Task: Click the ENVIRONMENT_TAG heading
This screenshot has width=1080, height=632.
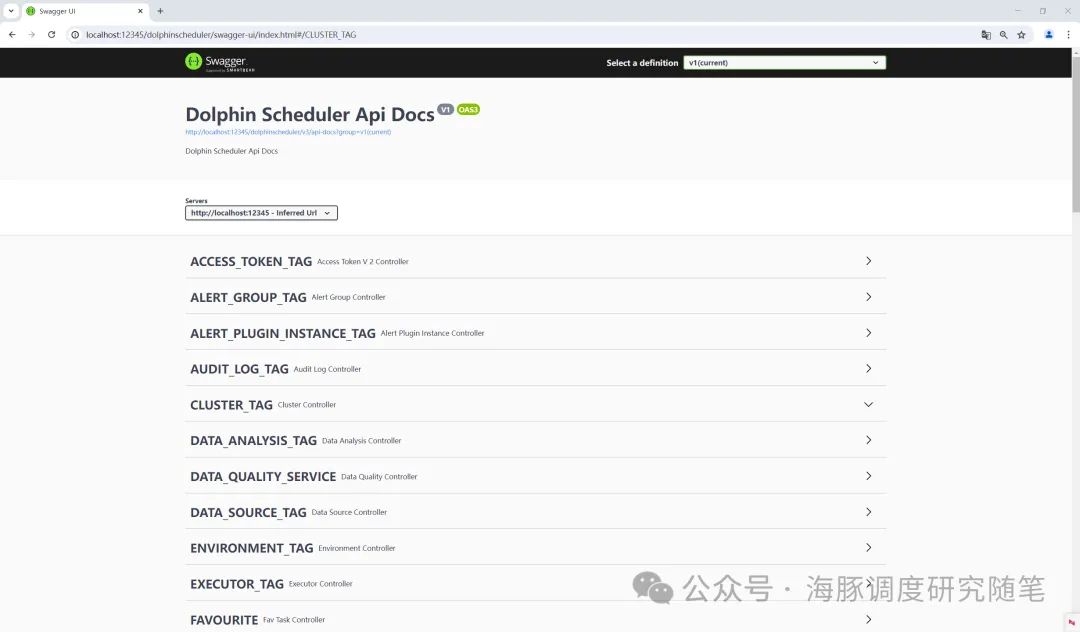Action: (251, 548)
